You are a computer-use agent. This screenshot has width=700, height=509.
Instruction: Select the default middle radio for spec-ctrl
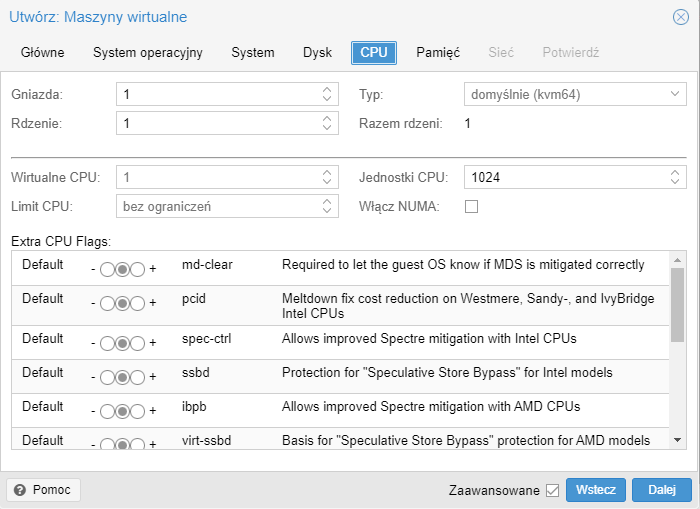[x=122, y=343]
